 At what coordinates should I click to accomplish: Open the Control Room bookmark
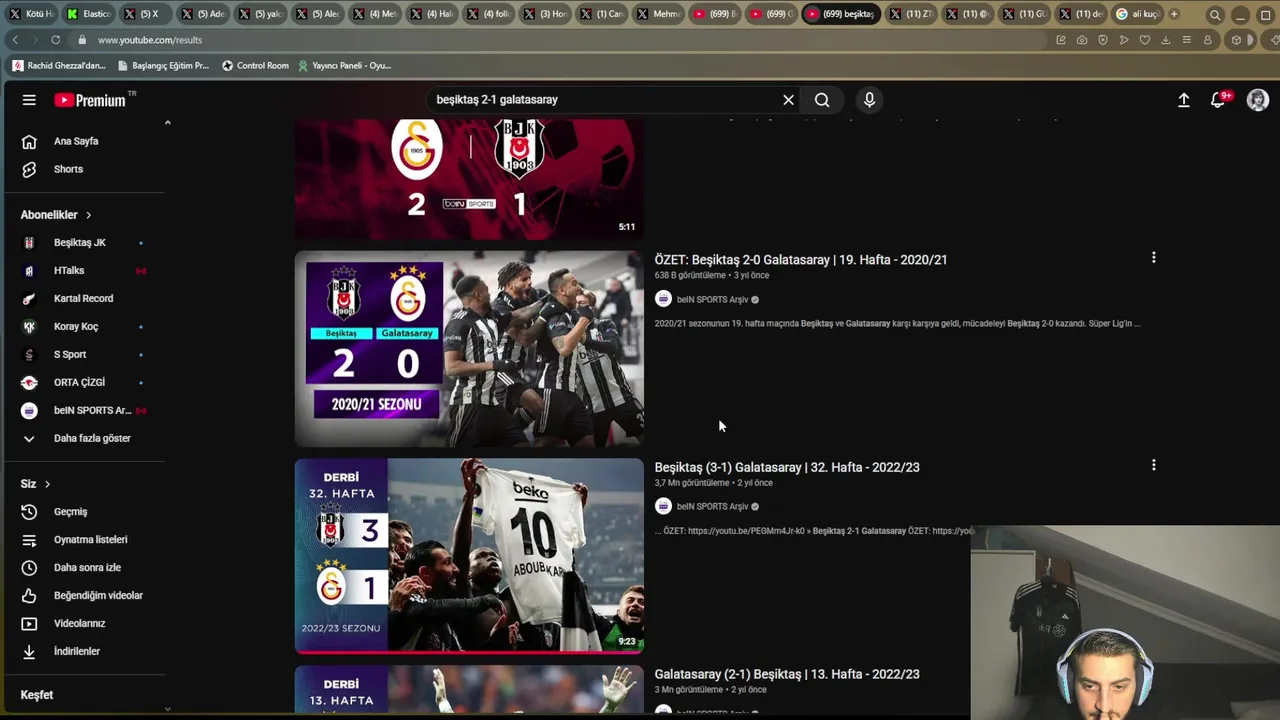255,66
